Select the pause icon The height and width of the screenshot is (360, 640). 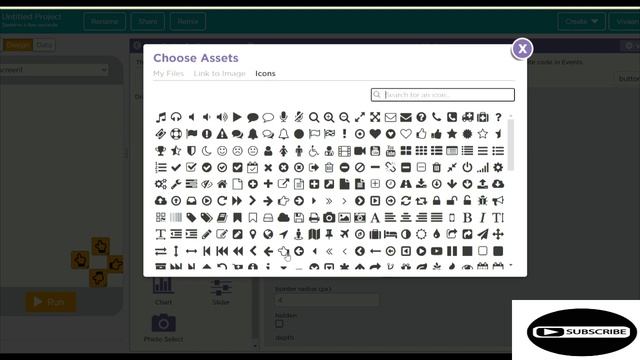[452, 251]
